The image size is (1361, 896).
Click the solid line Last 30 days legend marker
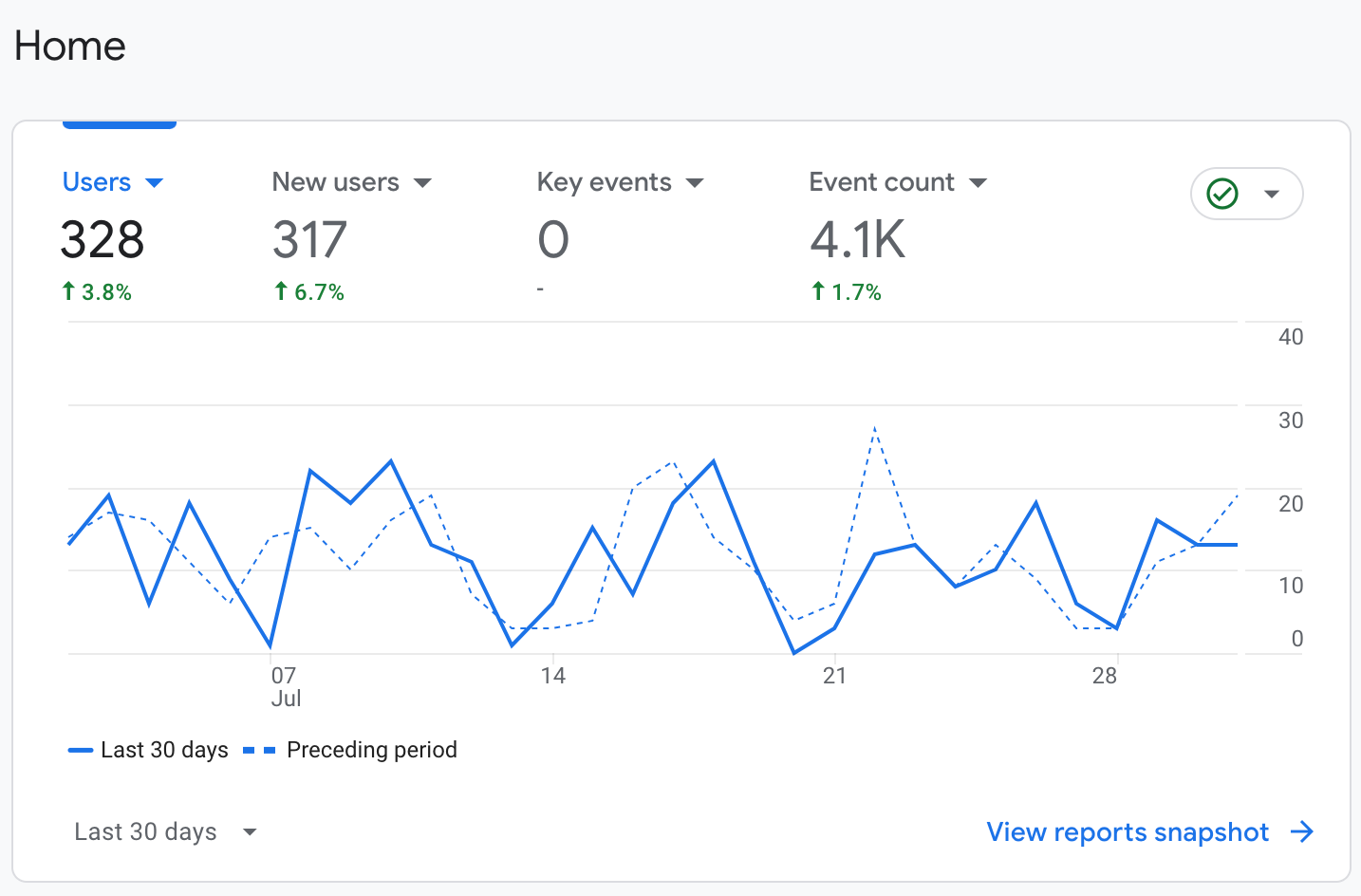[80, 751]
